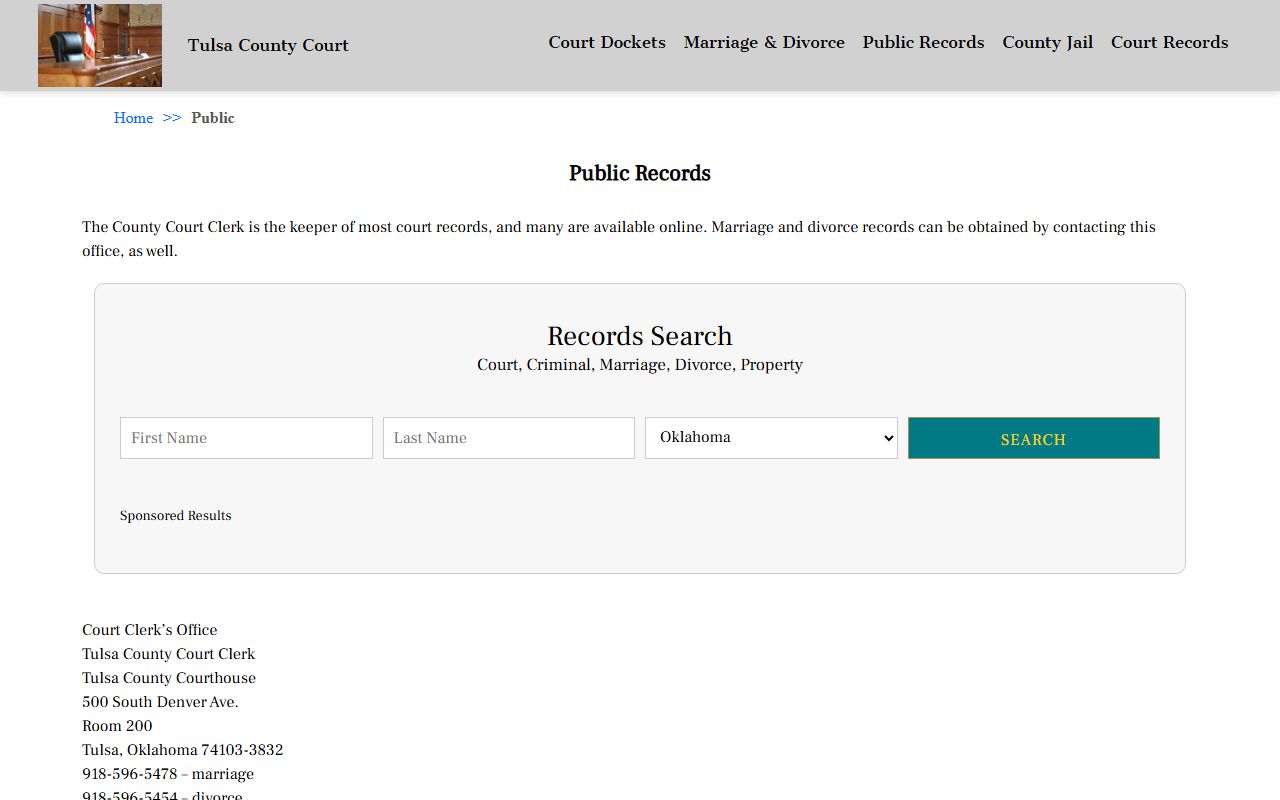Go to Marriage & Divorce page
This screenshot has height=800, width=1280.
(x=764, y=42)
